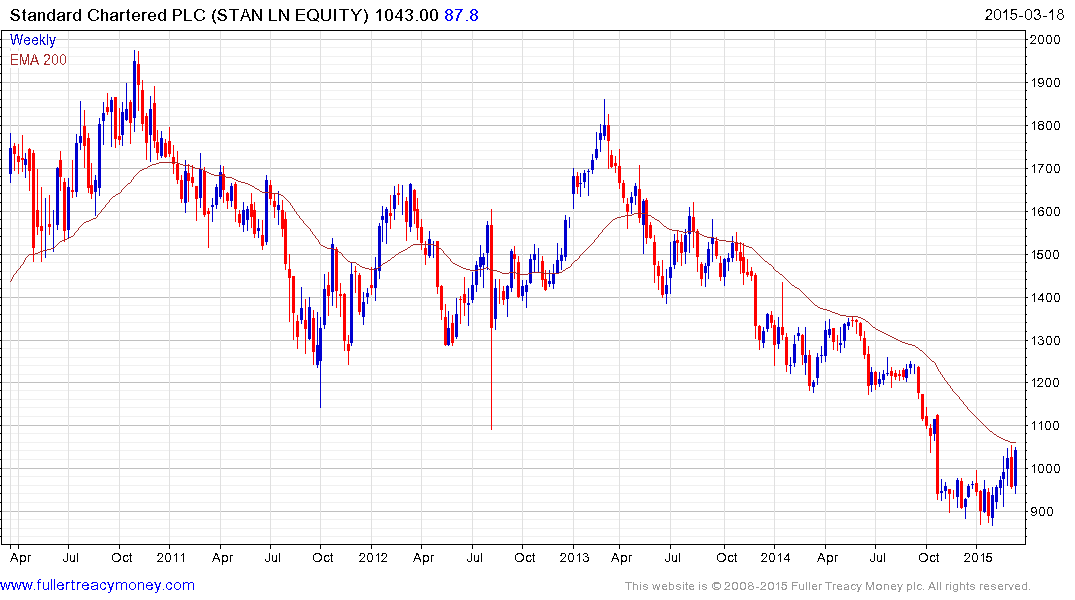Click the 2014 year label on time axis
Image resolution: width=1075 pixels, height=600 pixels.
[x=775, y=557]
